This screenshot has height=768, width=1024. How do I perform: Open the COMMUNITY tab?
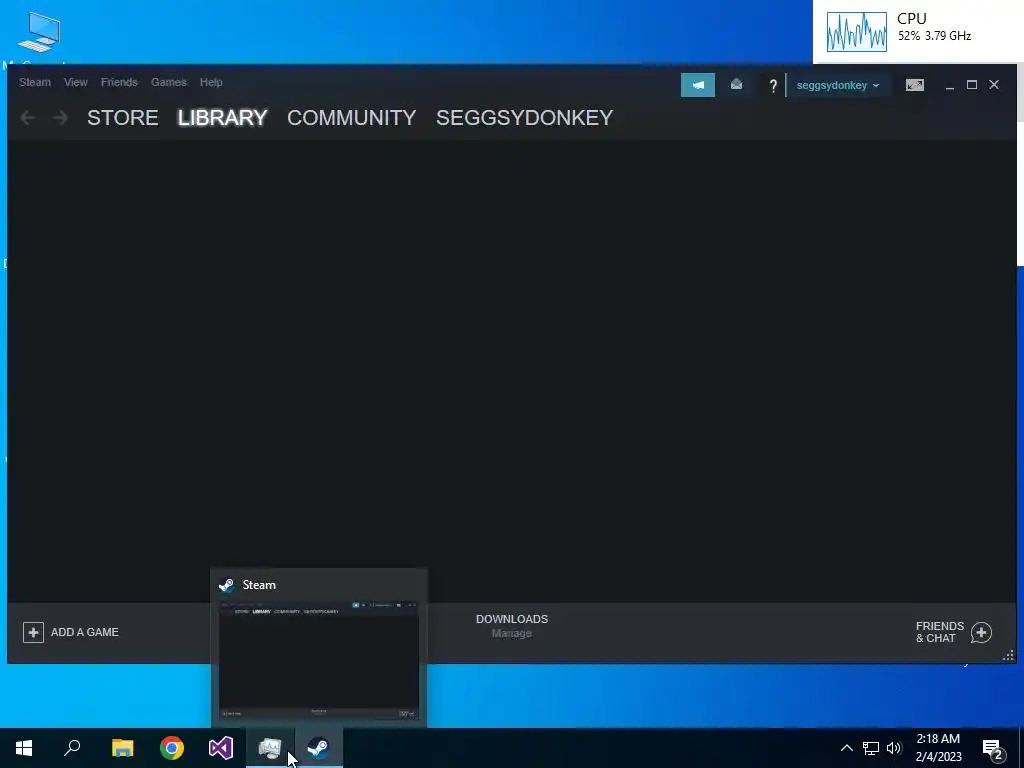pos(351,118)
